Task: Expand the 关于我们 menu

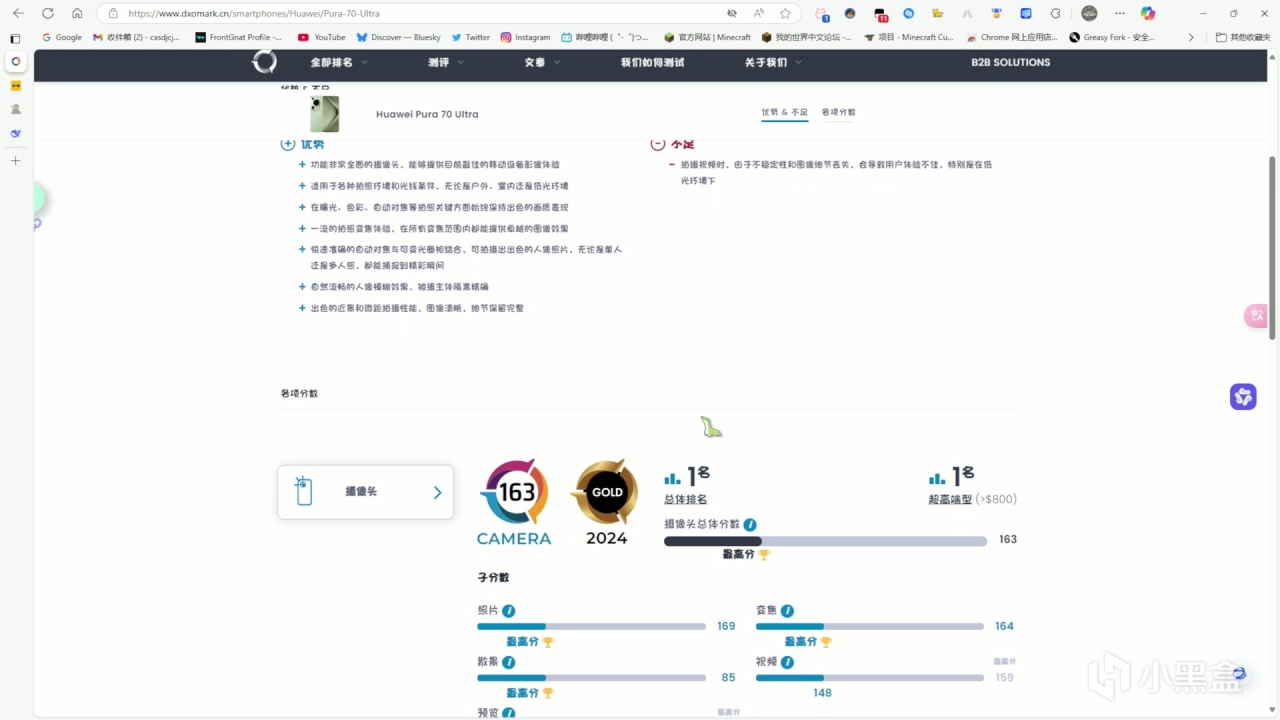Action: [x=773, y=62]
